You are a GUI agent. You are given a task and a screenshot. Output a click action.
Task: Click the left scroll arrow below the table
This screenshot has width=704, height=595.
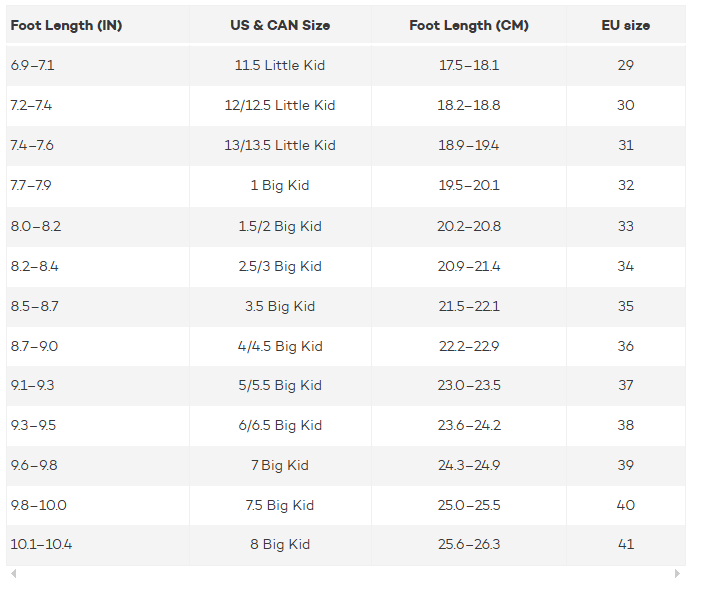(x=13, y=574)
